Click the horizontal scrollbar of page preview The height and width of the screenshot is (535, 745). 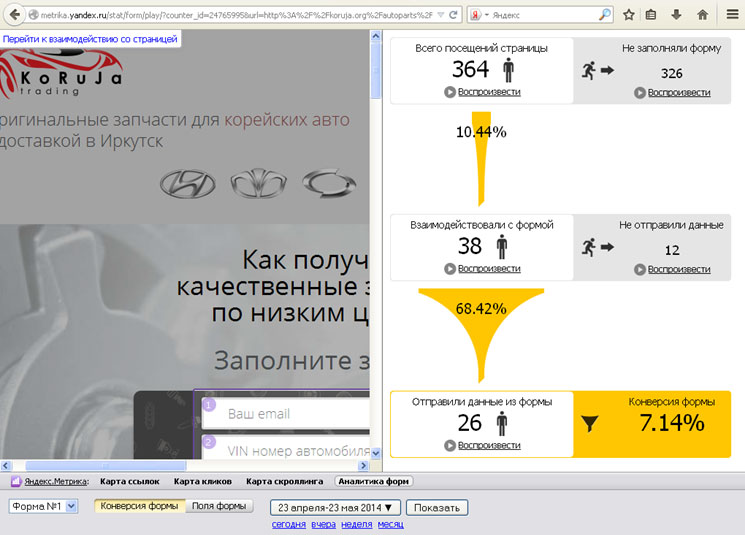coord(180,466)
